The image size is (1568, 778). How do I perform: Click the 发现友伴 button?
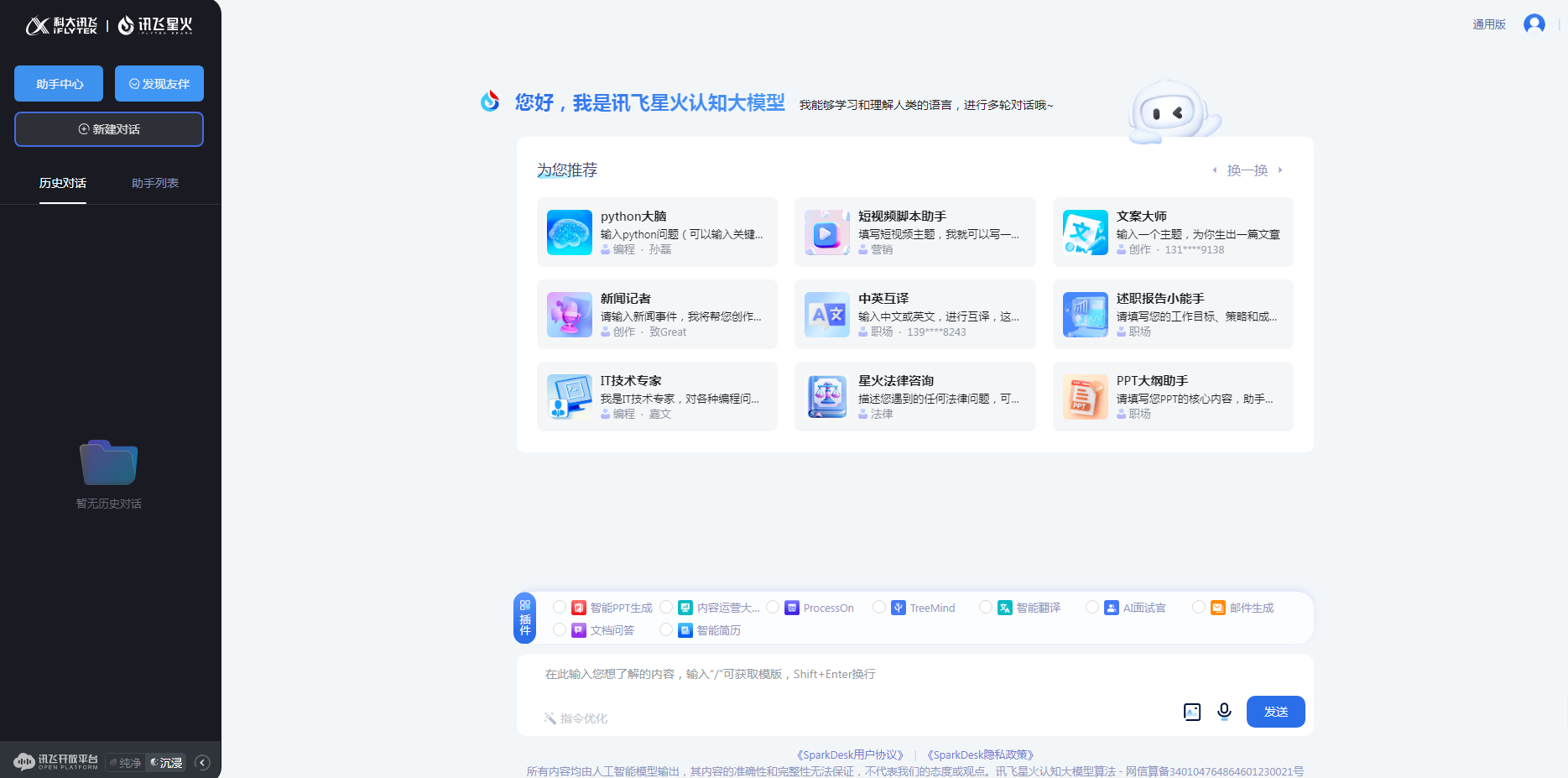pos(159,84)
